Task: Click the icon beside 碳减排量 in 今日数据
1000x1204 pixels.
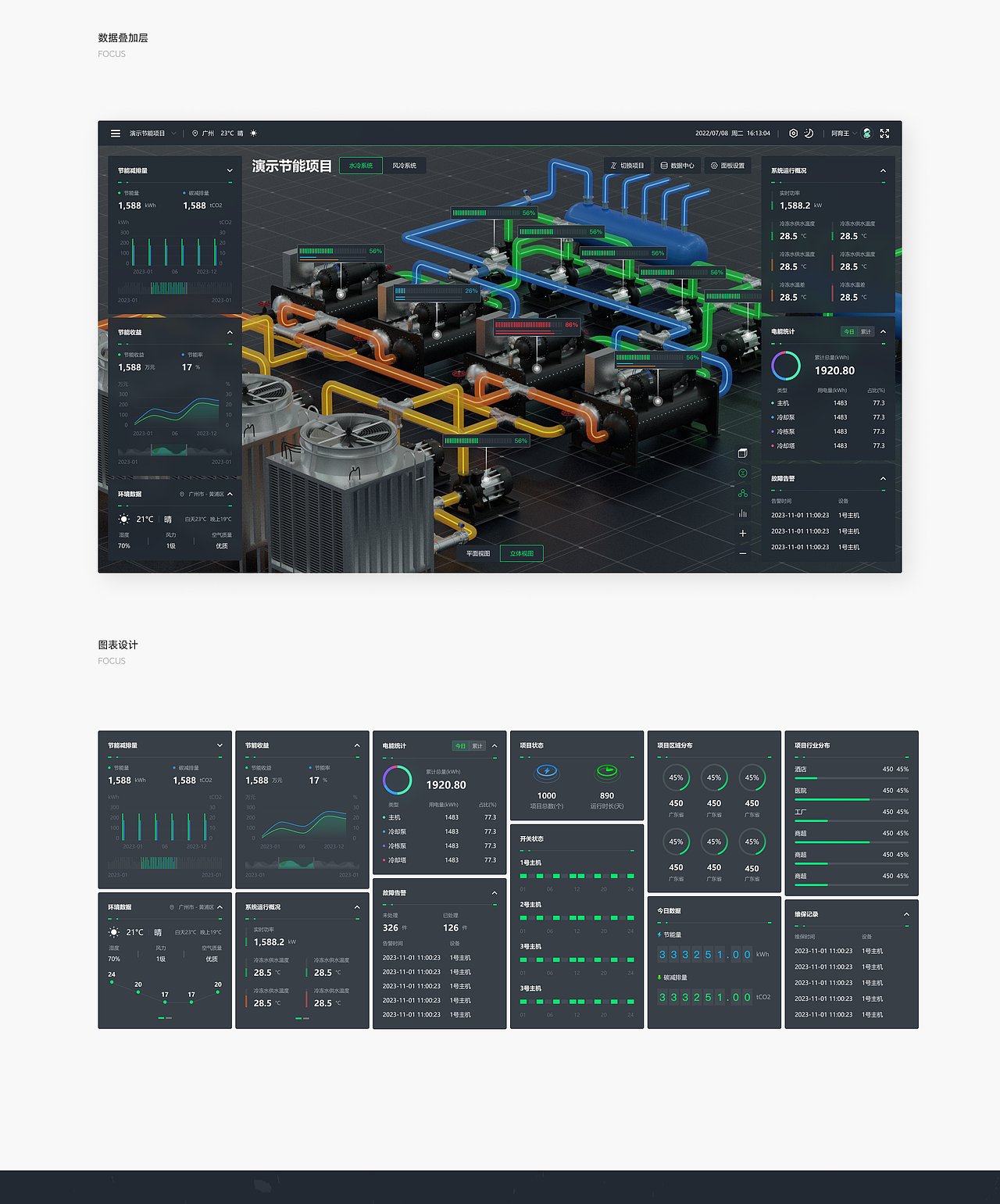Action: pos(659,977)
